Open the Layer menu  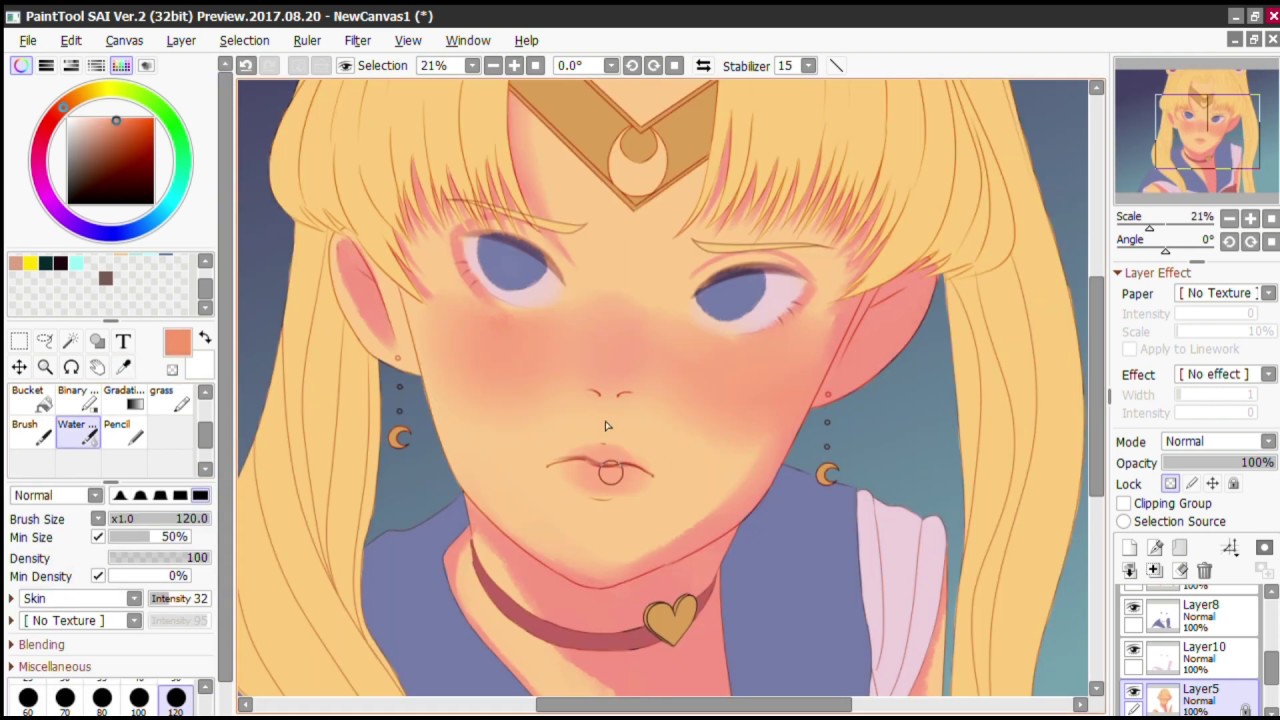pyautogui.click(x=181, y=41)
